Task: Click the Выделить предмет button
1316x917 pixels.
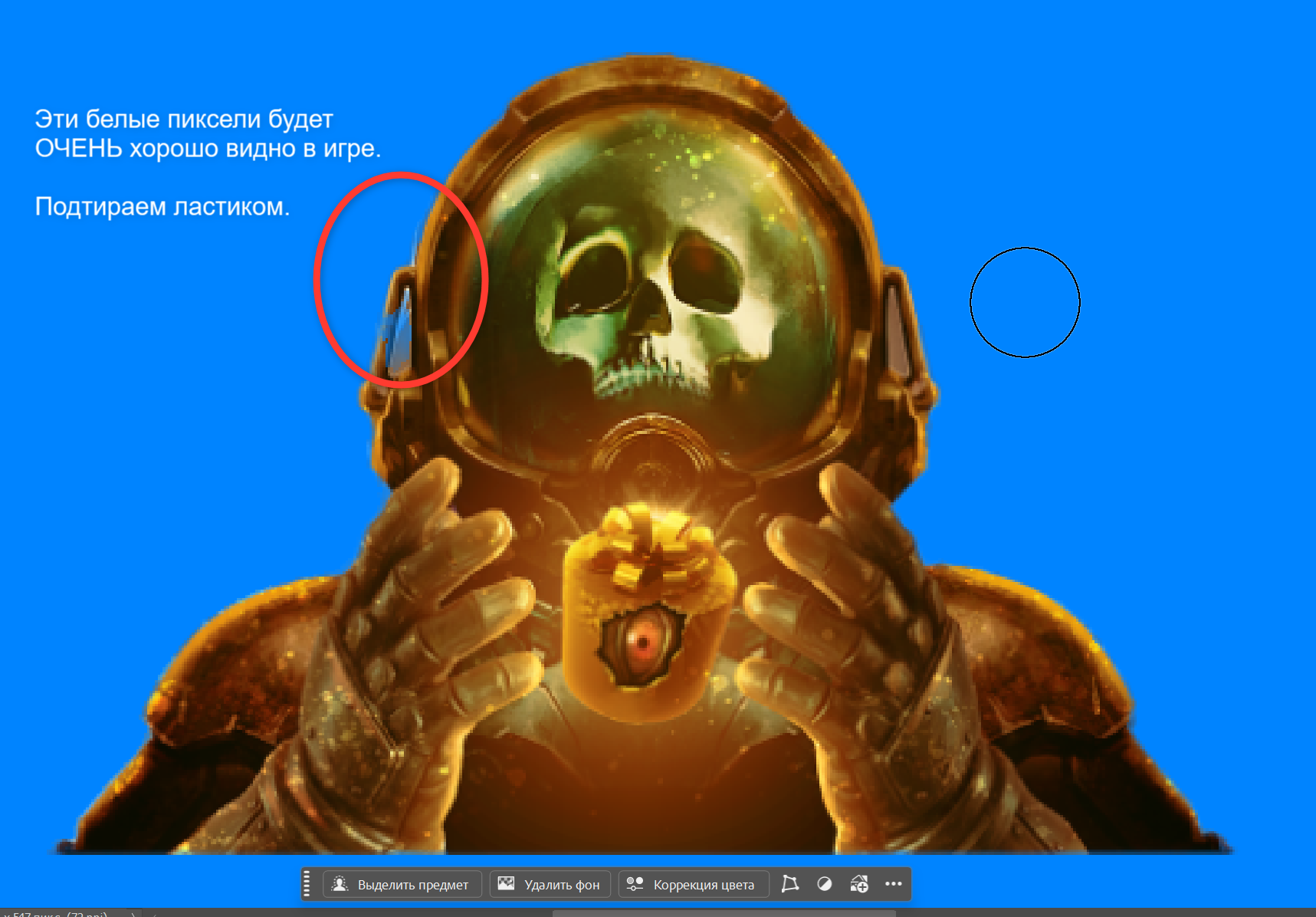Action: pos(402,884)
